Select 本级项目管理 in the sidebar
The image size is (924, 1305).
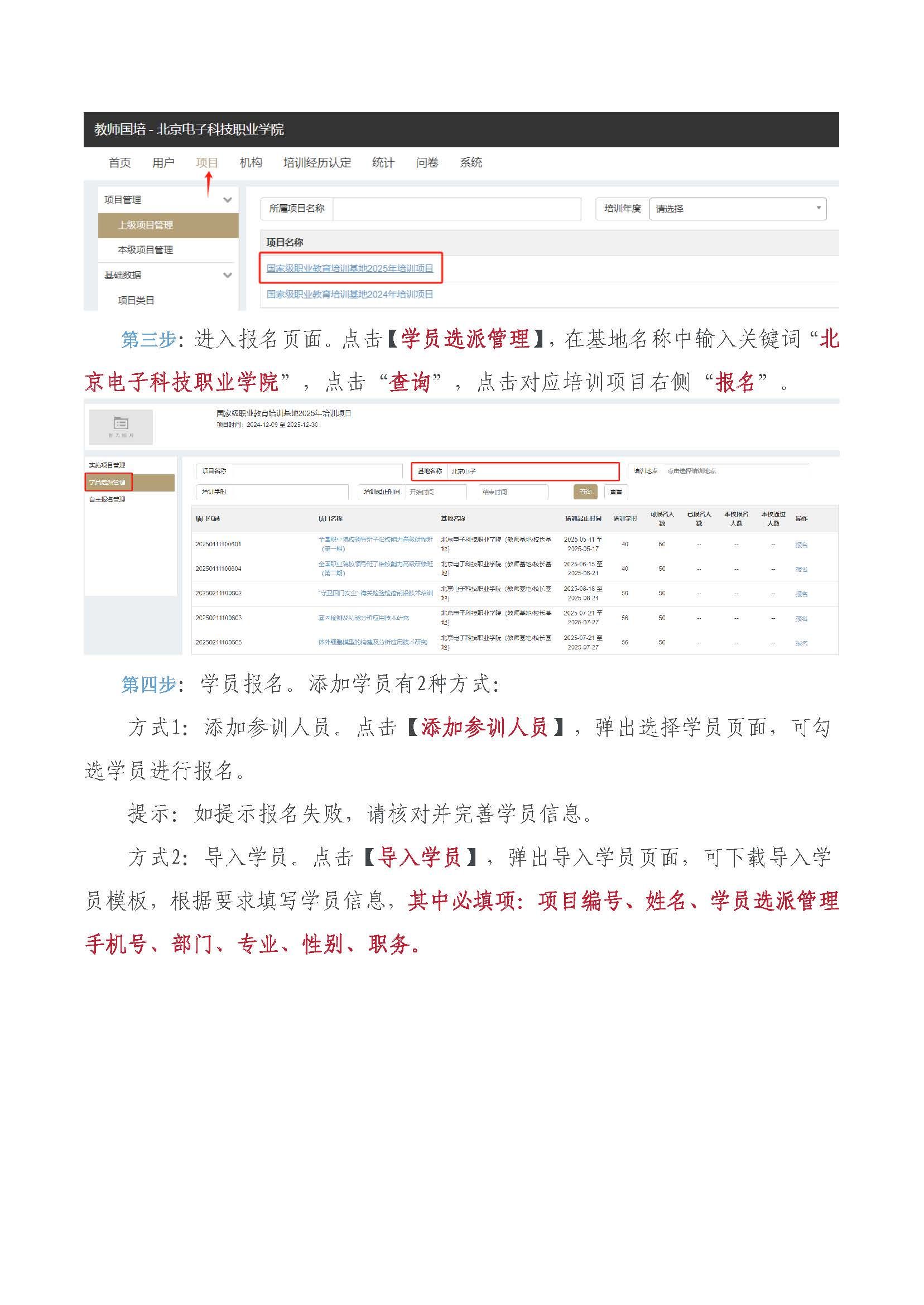[145, 250]
